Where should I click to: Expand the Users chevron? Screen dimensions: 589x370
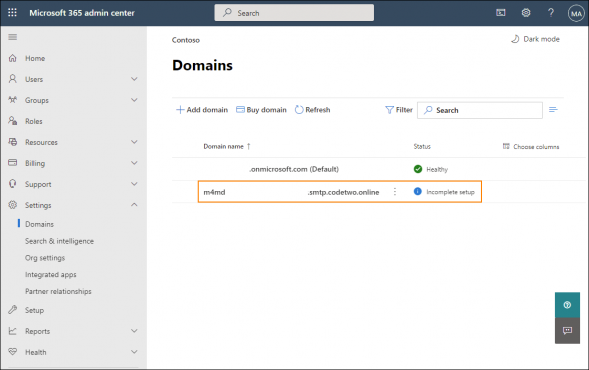pos(134,79)
